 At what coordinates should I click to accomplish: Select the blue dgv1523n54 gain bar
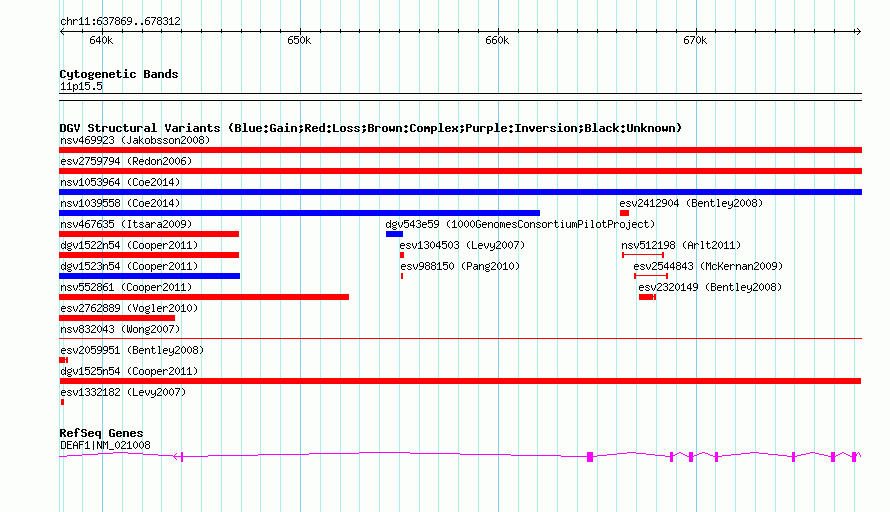pos(149,276)
